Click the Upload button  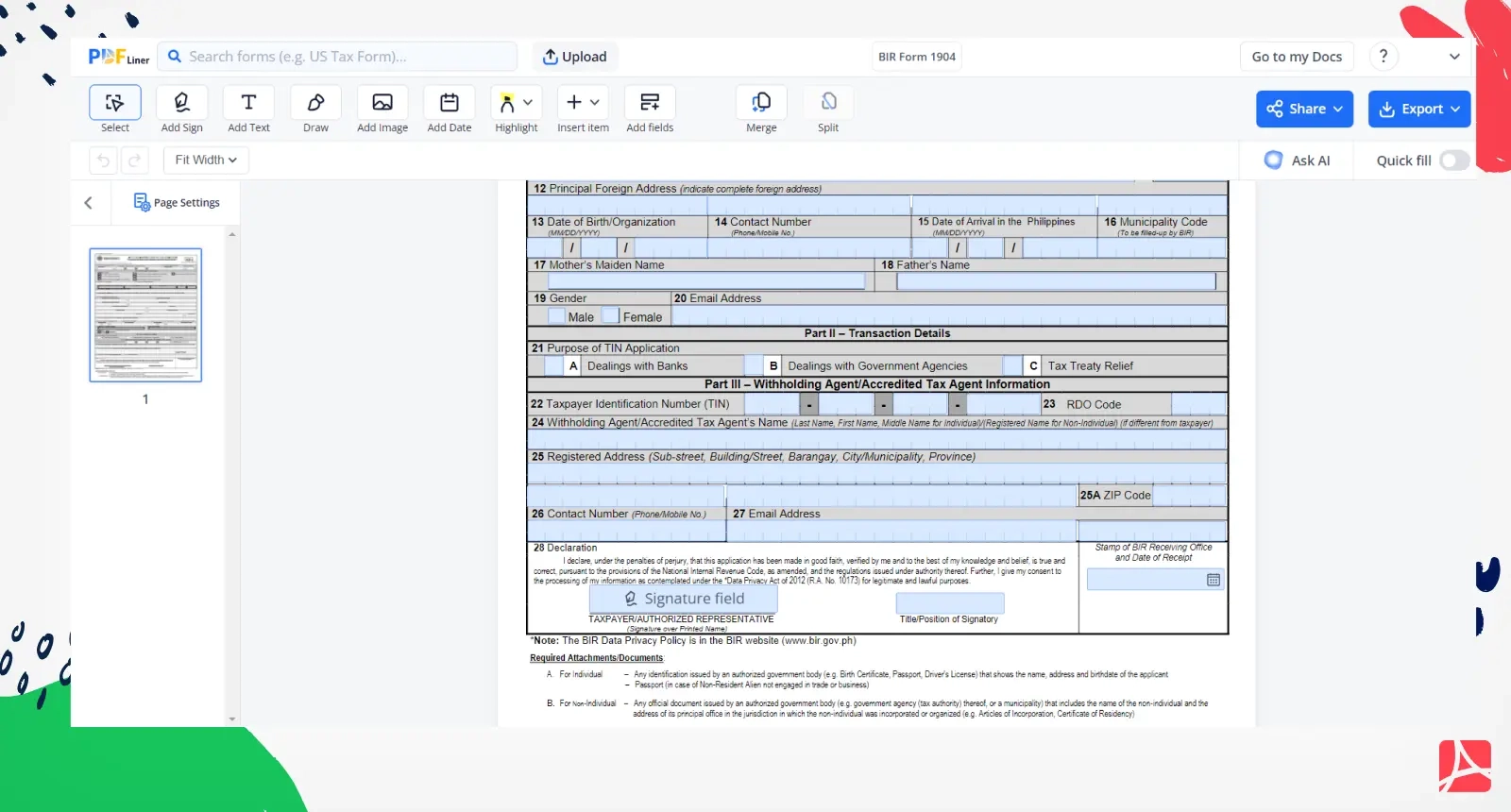tap(574, 57)
